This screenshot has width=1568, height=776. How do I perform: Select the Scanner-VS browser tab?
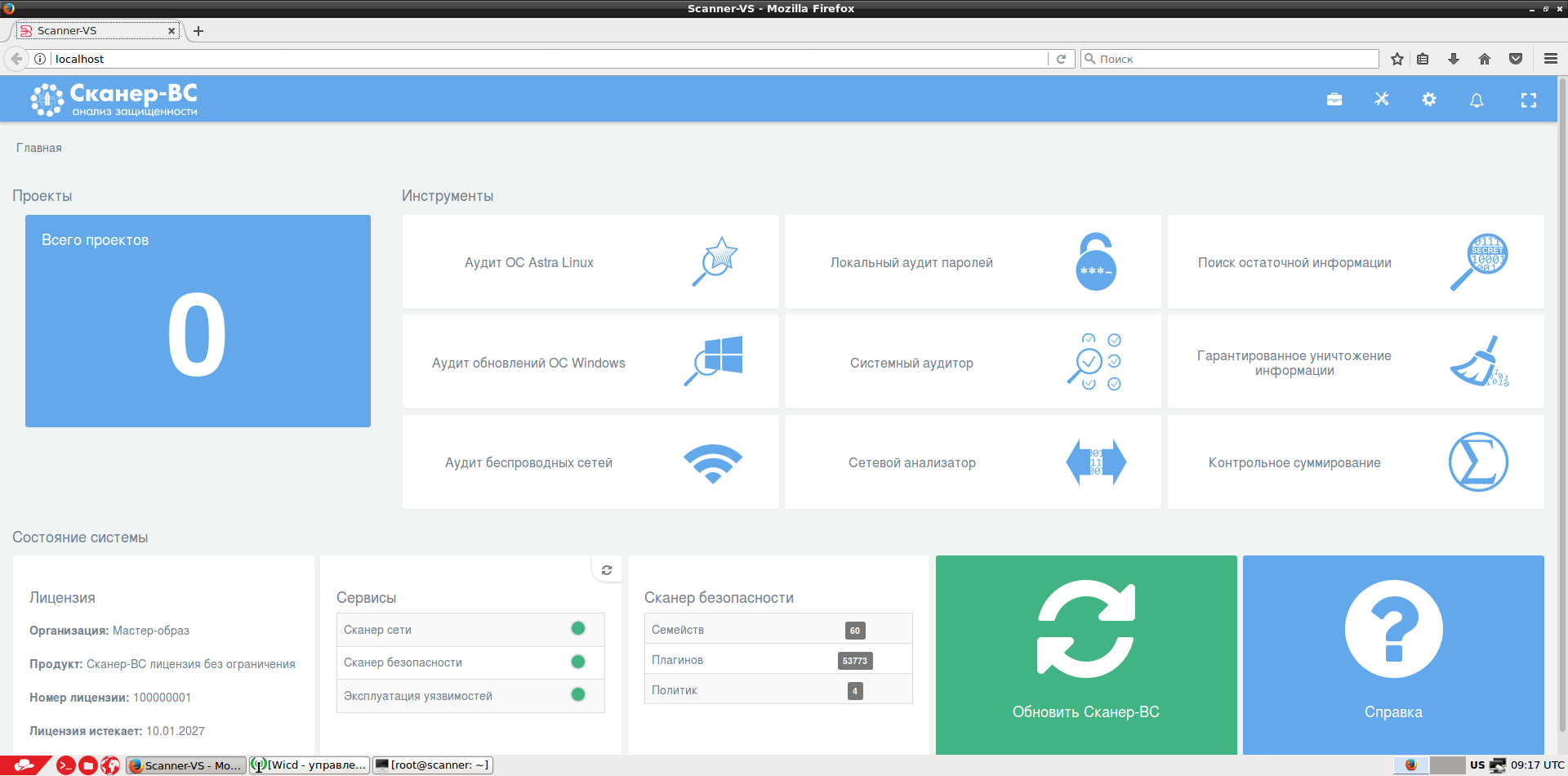[98, 31]
